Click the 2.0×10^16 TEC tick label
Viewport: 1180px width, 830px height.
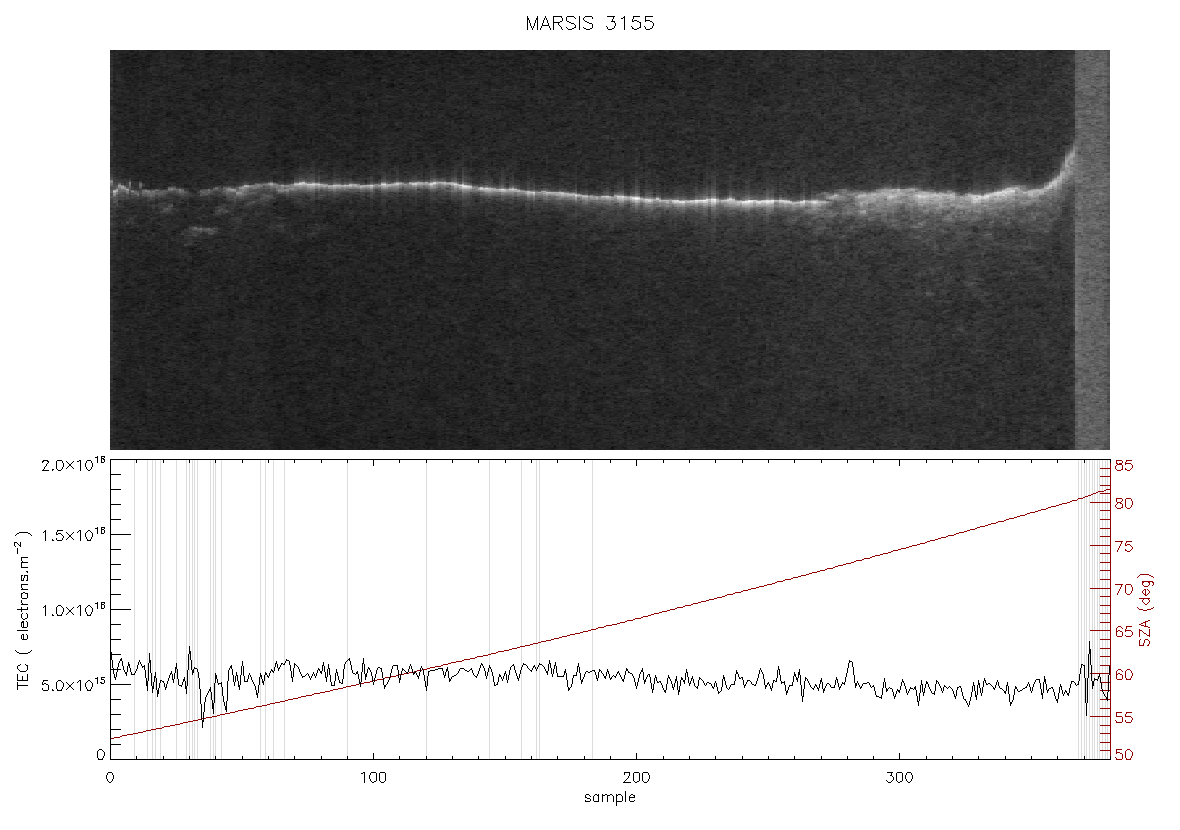coord(74,464)
